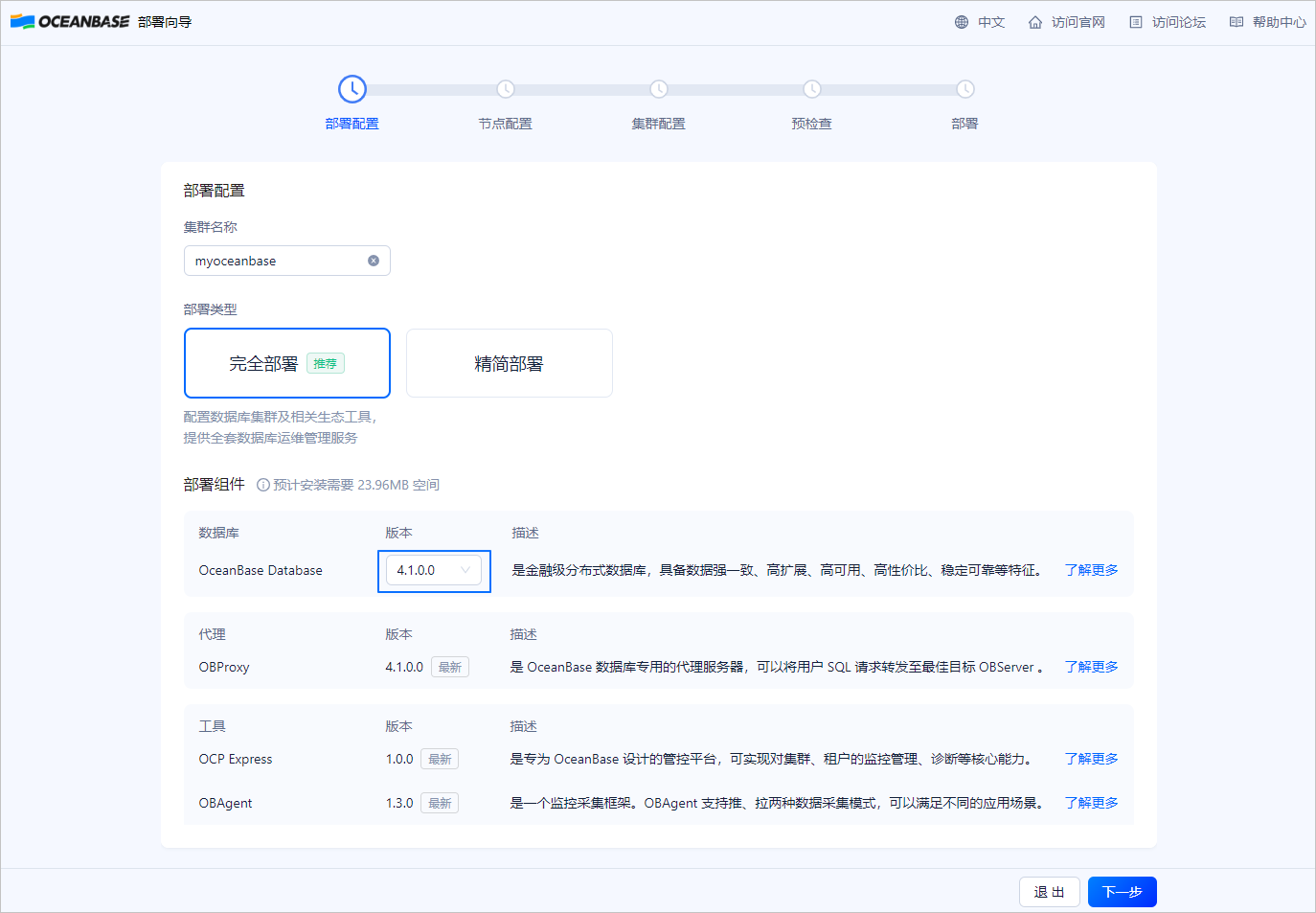Click the progress bar between 预检查 and 部署
Viewport: 1316px width, 913px height.
[889, 88]
